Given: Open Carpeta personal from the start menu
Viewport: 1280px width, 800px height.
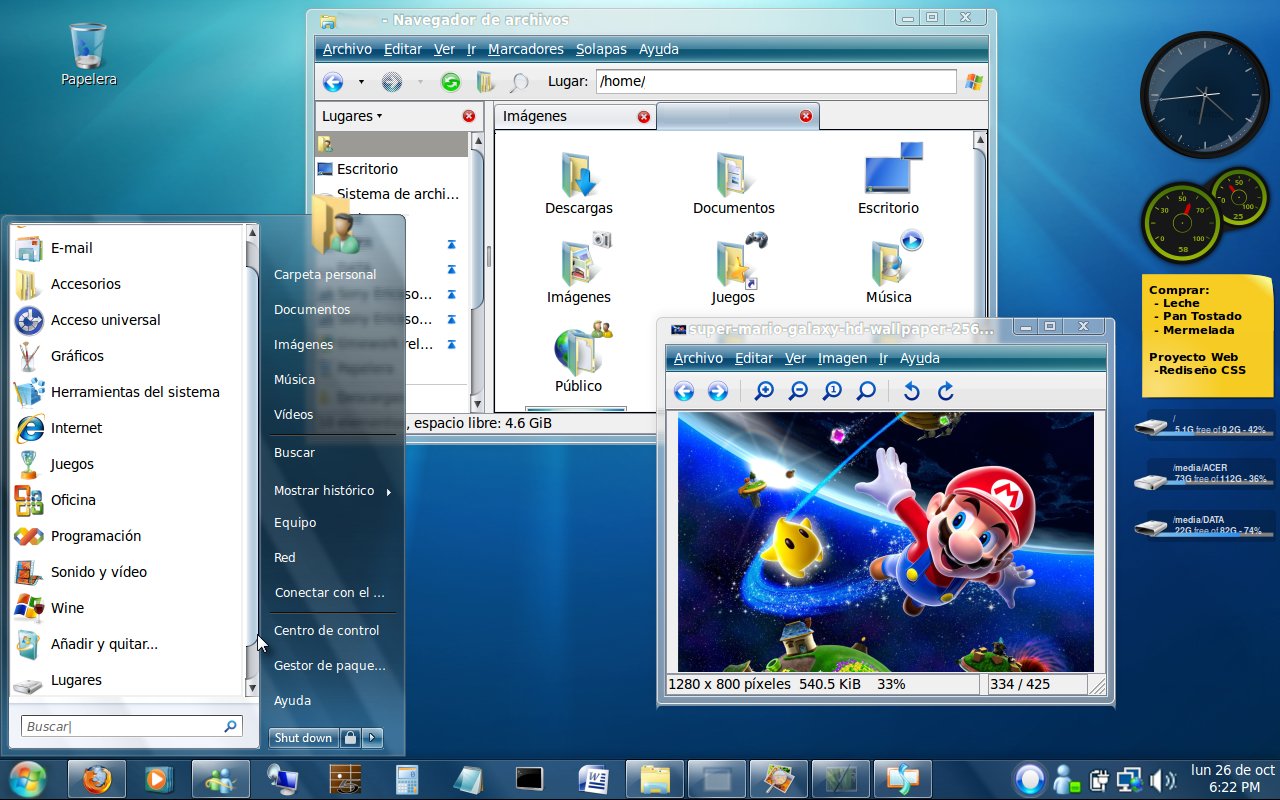Looking at the screenshot, I should 325,274.
